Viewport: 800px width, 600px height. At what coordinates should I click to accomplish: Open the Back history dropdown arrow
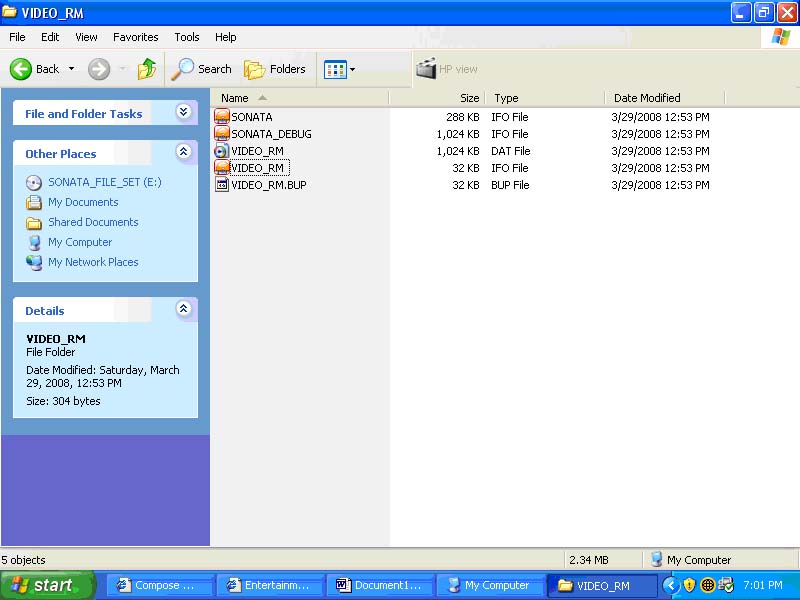71,69
